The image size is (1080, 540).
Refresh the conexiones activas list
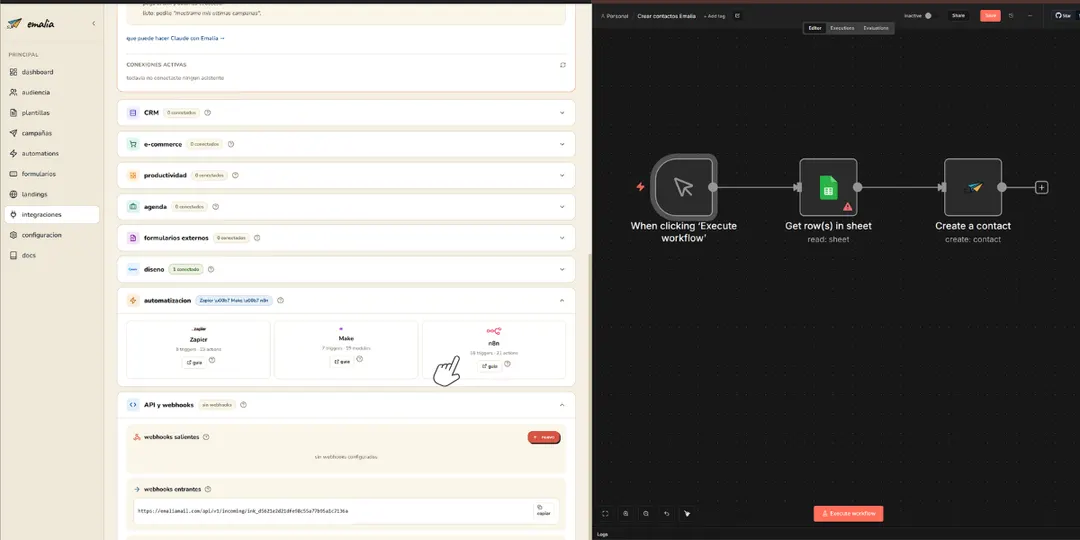point(563,65)
